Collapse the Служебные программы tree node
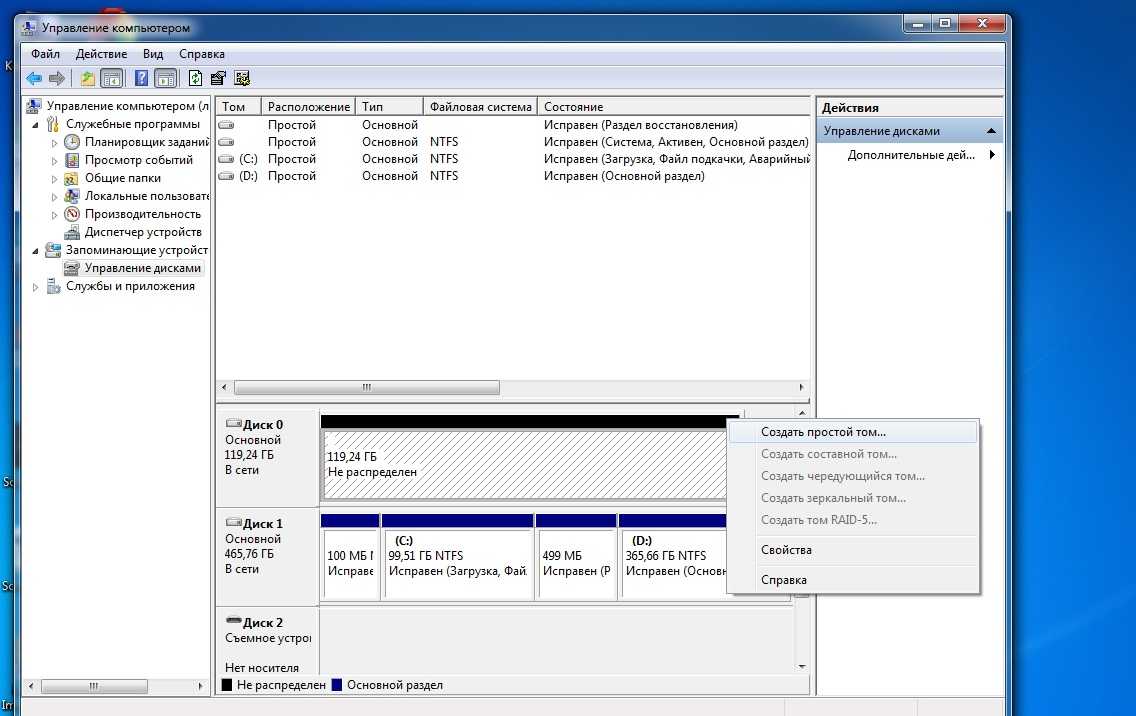Screen dimensions: 1136x716 [37, 125]
